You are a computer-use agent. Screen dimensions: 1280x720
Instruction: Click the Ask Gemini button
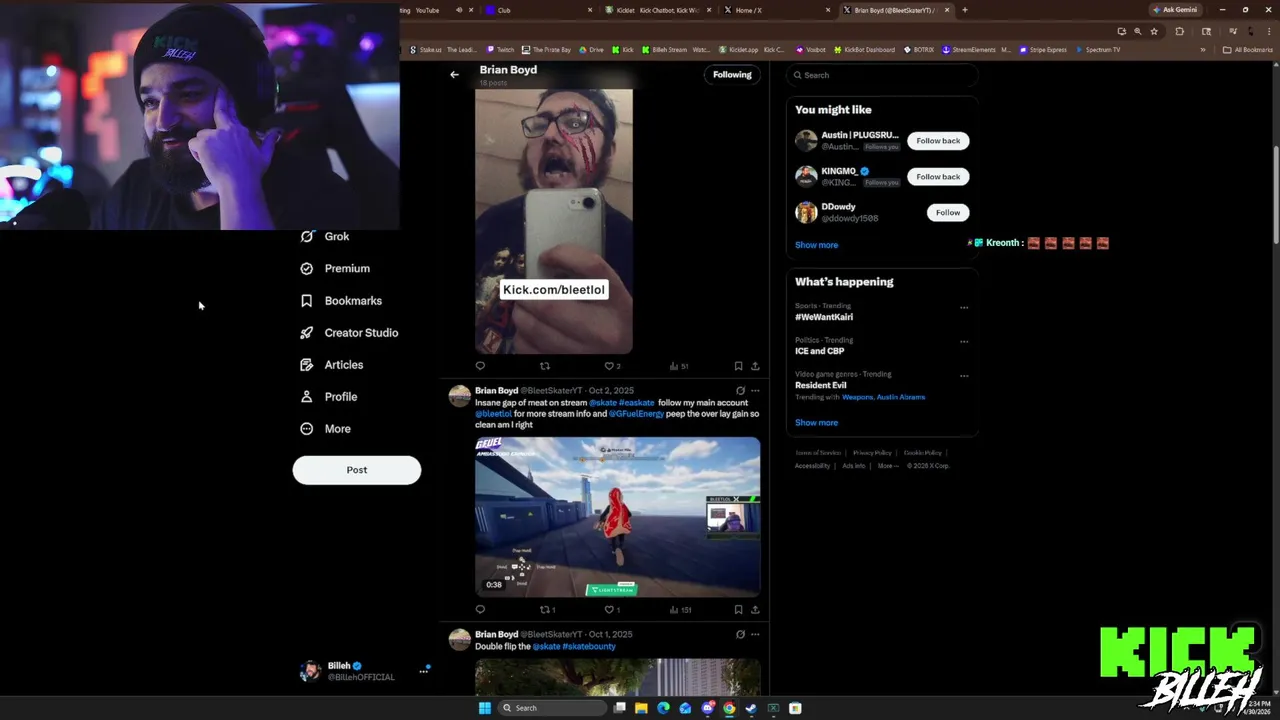pos(1174,10)
